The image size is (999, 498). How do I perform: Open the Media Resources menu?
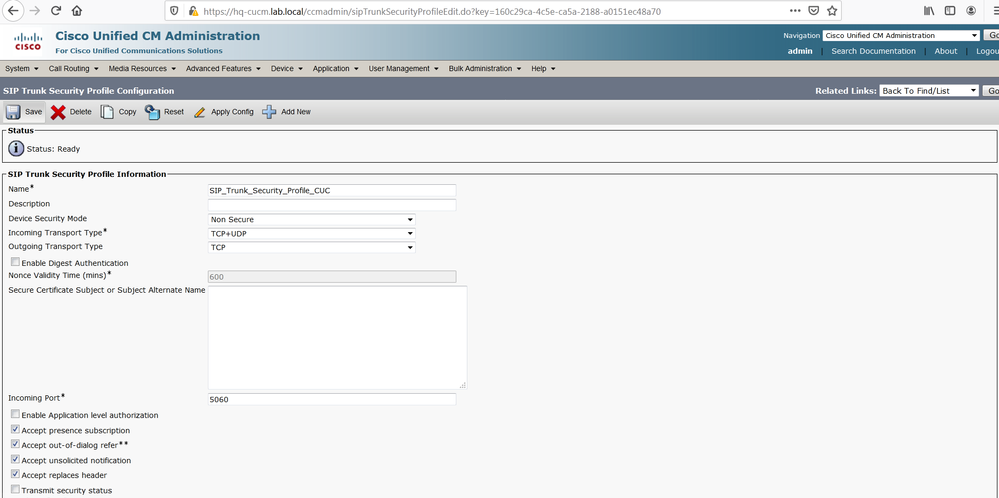[x=142, y=69]
